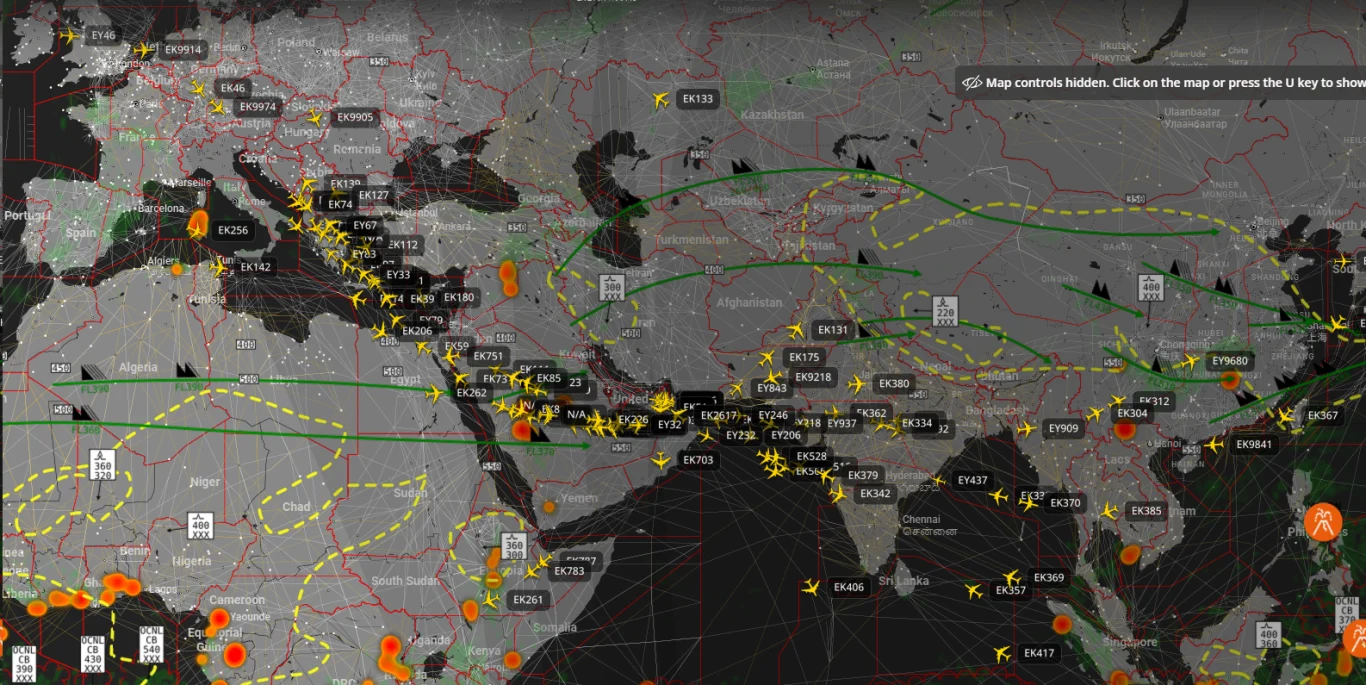Image resolution: width=1366 pixels, height=685 pixels.
Task: Click the EK74 flight label
Action: click(340, 204)
